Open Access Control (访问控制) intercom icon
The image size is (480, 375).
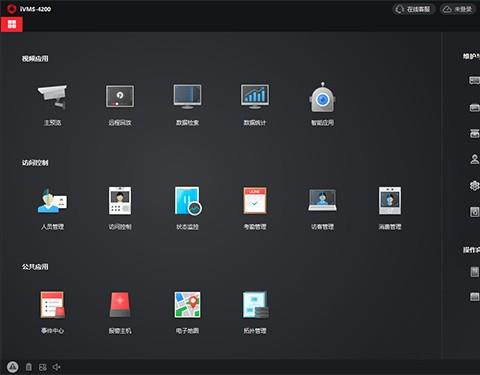[x=120, y=201]
